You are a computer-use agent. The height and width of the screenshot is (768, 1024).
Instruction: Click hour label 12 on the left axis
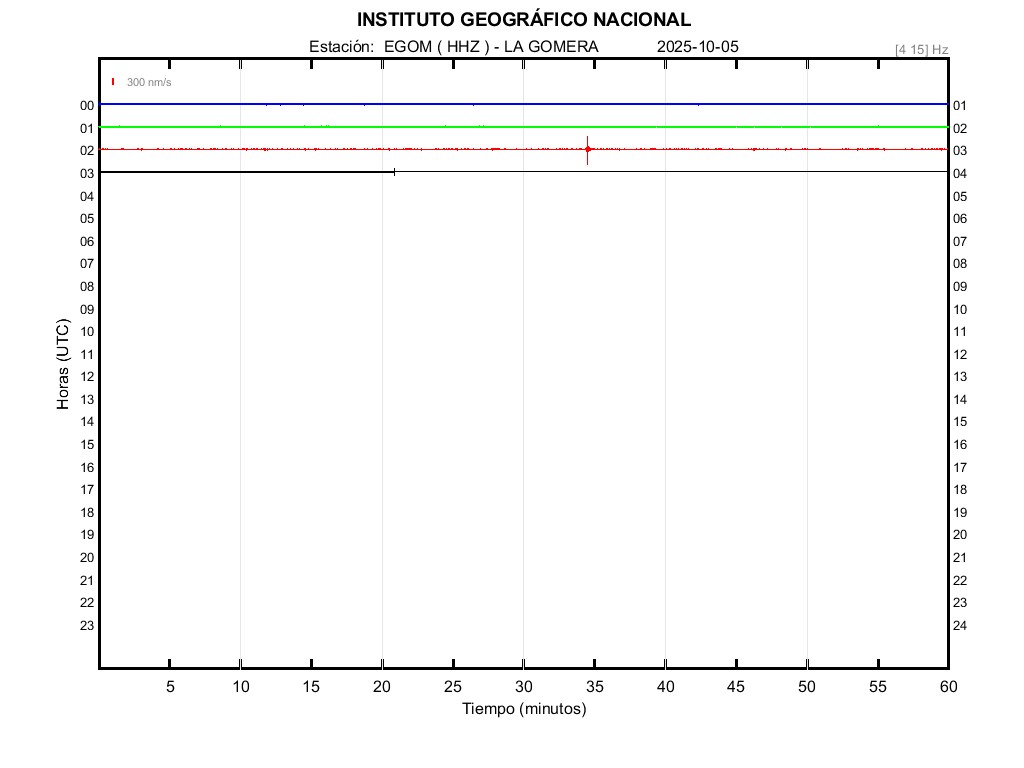pyautogui.click(x=87, y=377)
